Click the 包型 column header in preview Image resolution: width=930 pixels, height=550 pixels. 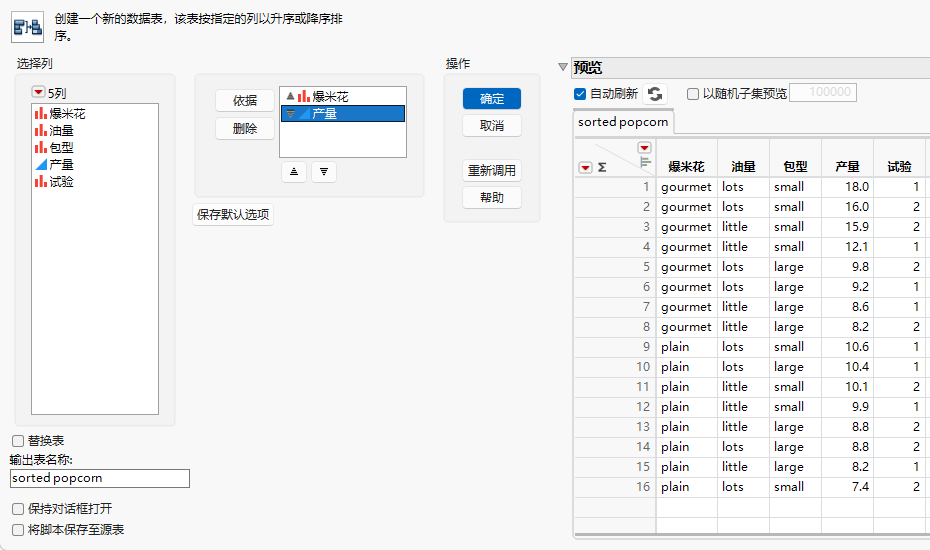click(x=795, y=167)
